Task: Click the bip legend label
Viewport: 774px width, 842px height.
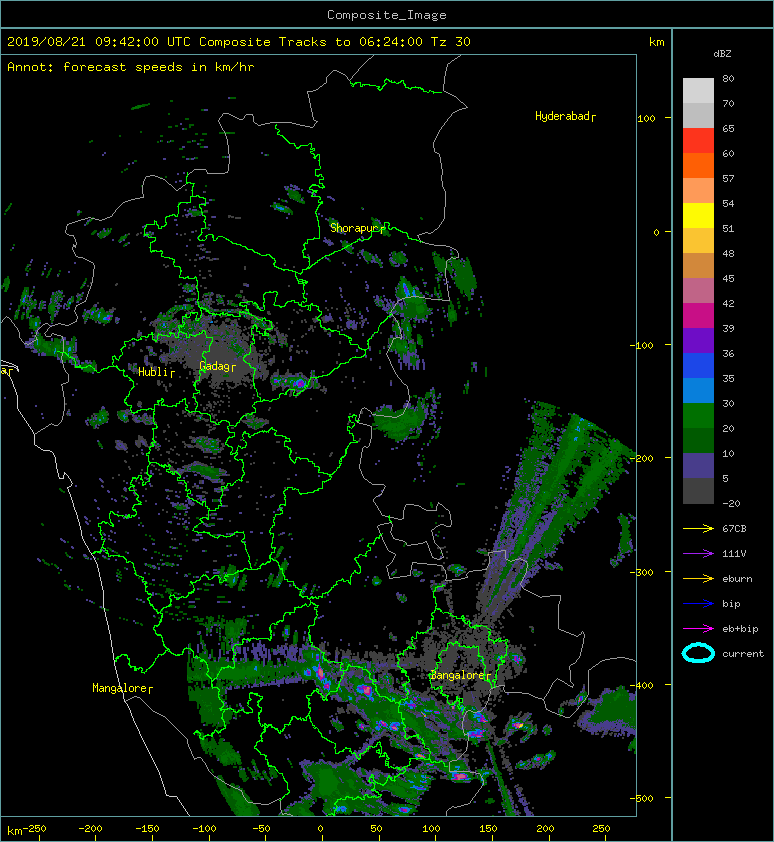Action: click(731, 604)
